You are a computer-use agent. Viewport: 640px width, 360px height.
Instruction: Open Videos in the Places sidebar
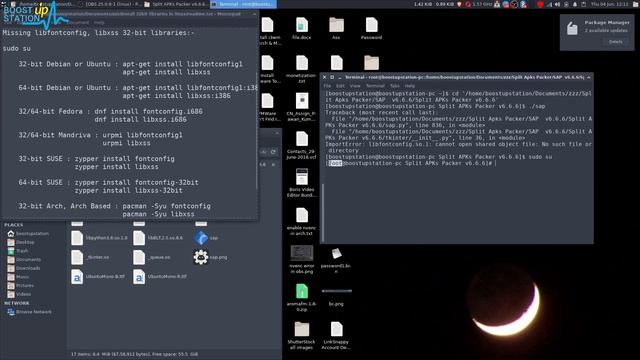tap(19, 294)
